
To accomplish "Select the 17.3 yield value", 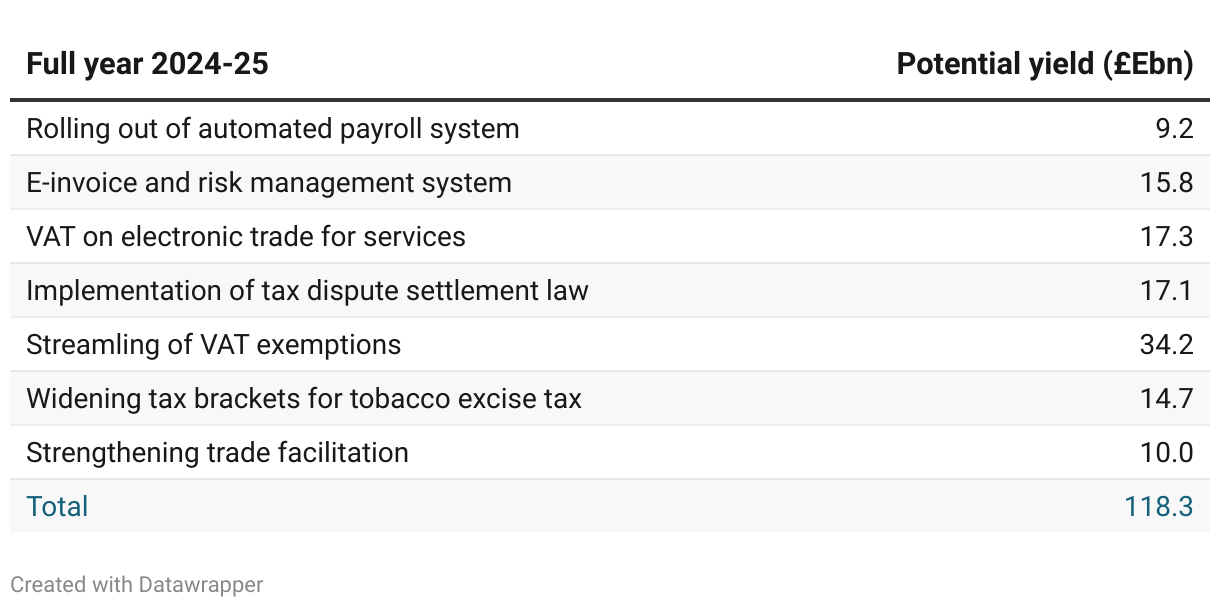I will pyautogui.click(x=1168, y=237).
